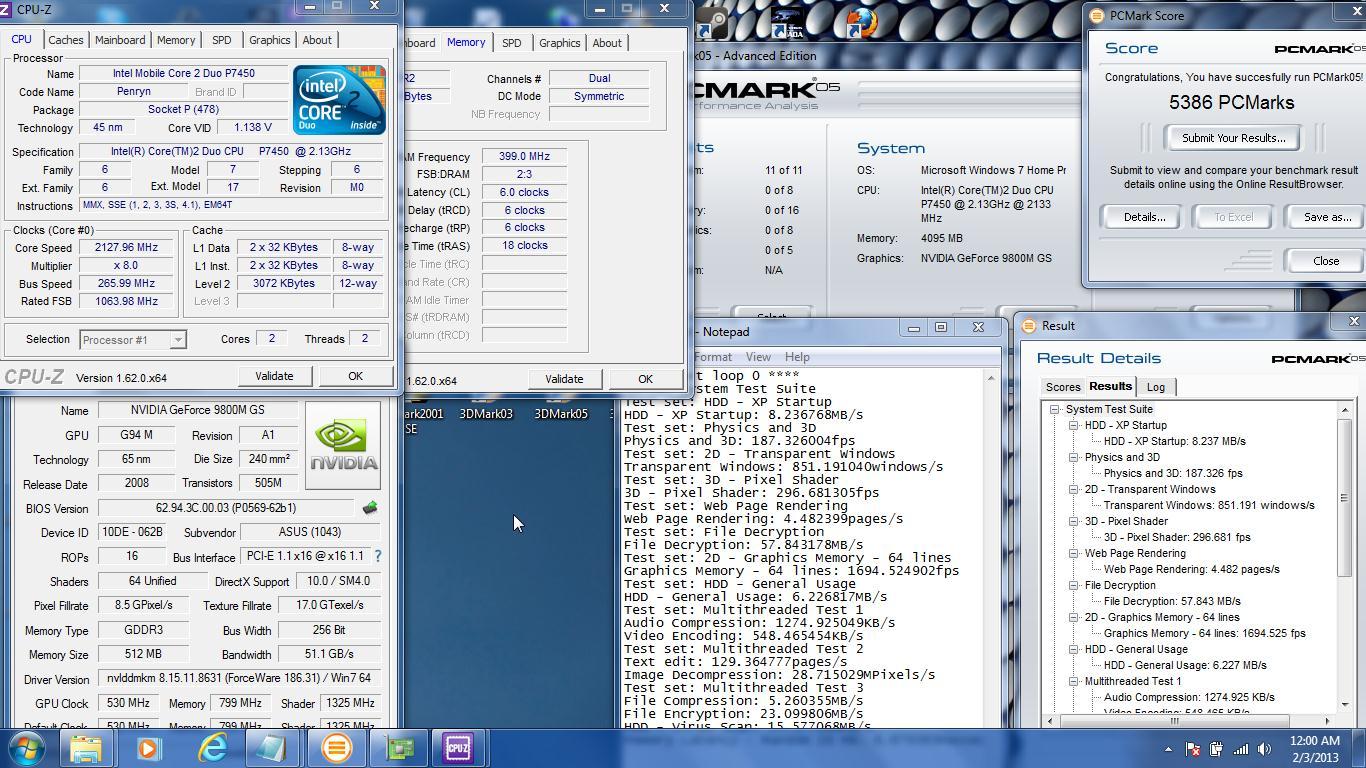Collapse the Physics and 3D node
The image size is (1366, 768).
pos(1073,457)
